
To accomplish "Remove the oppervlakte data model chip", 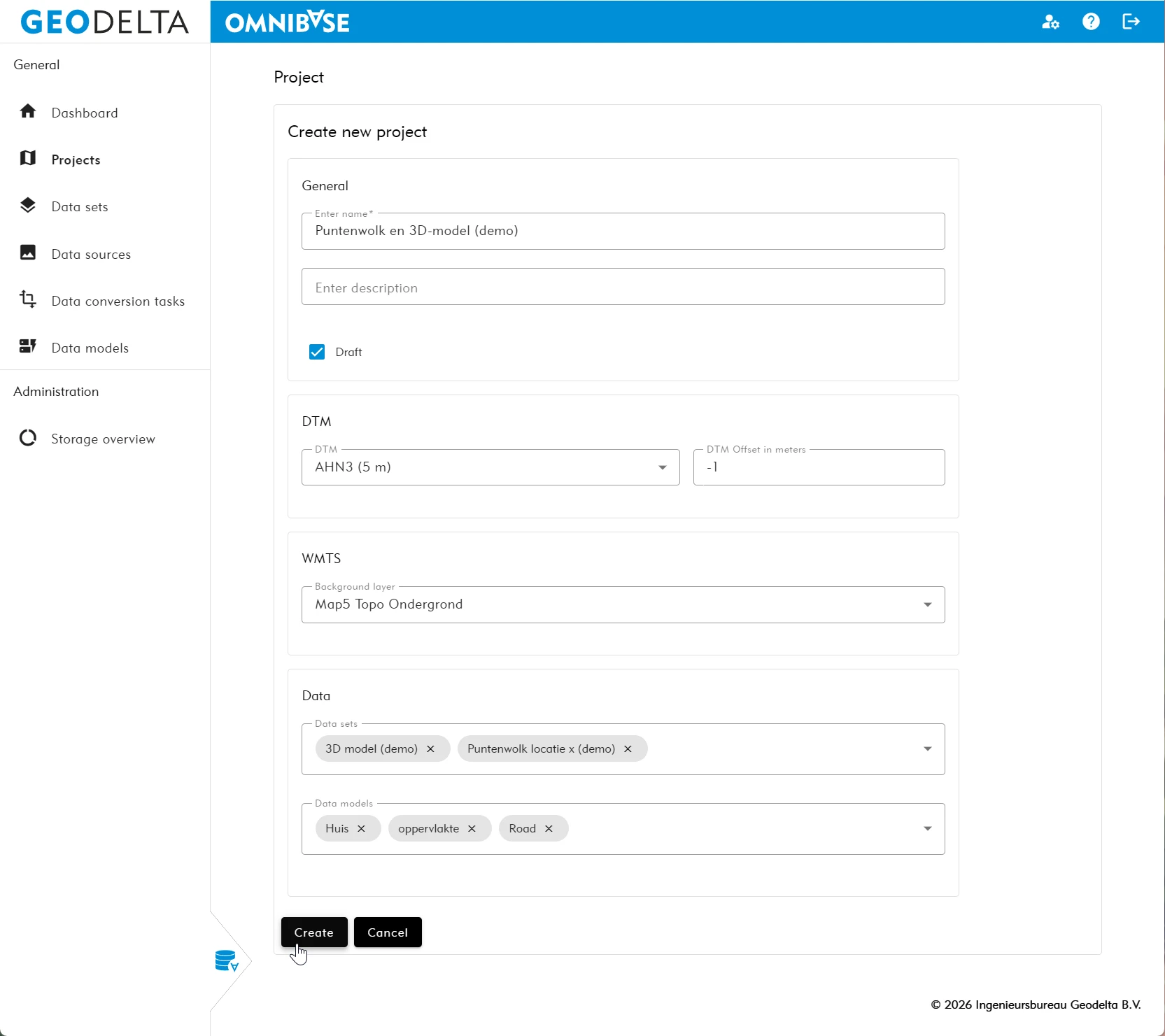I will 472,829.
